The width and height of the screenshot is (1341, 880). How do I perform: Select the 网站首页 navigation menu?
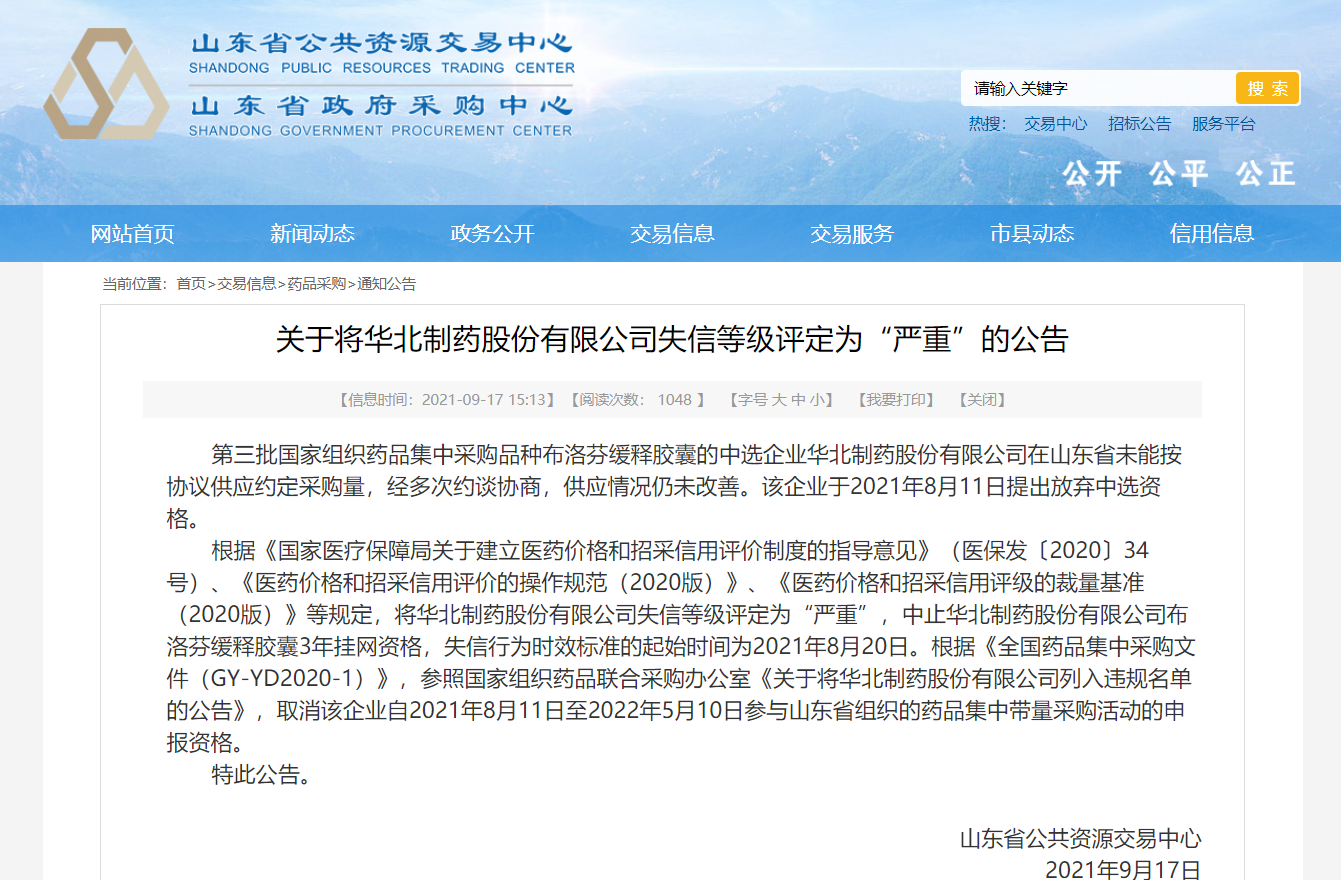click(x=133, y=233)
